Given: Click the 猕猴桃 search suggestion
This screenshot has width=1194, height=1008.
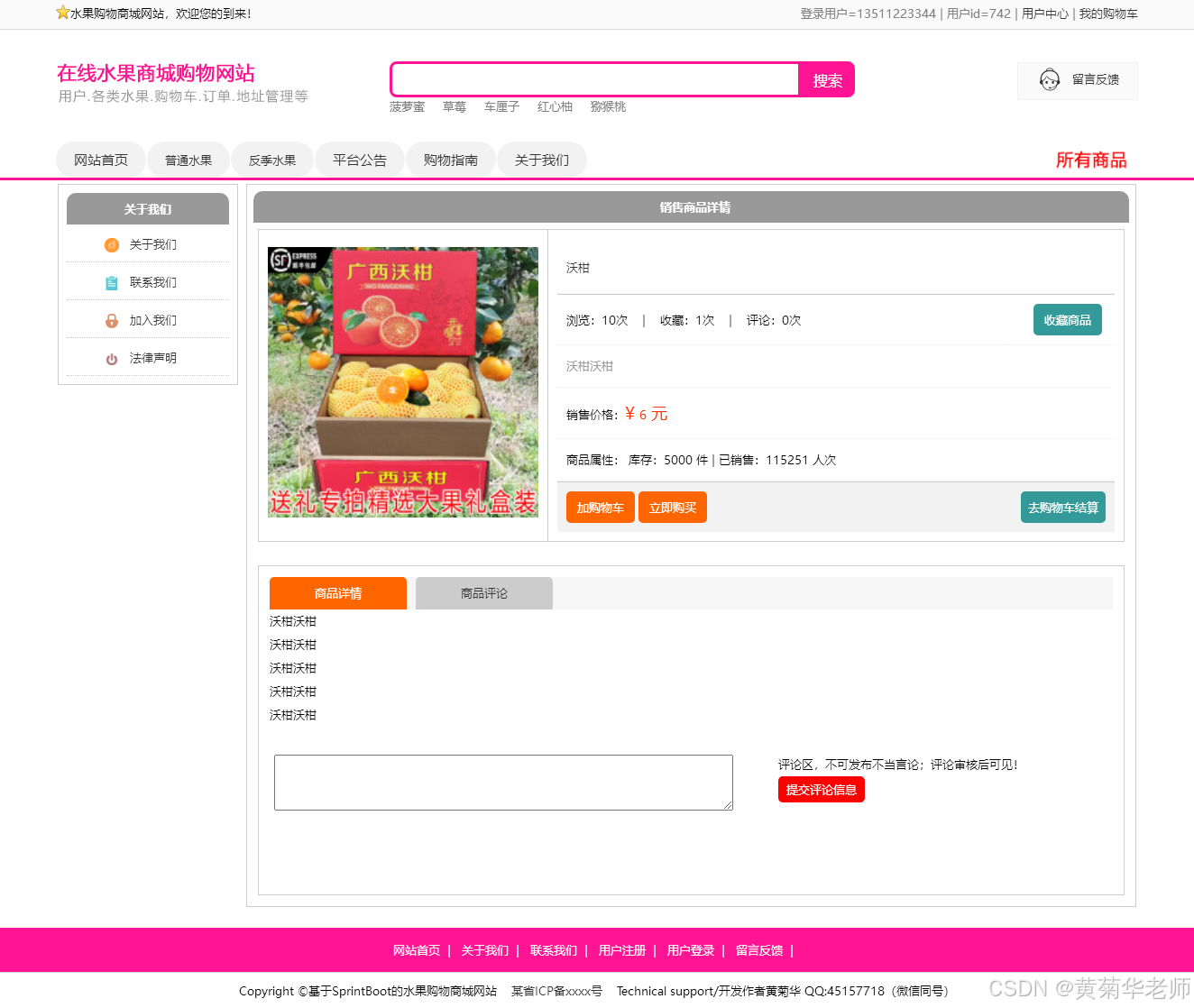Looking at the screenshot, I should click(608, 106).
